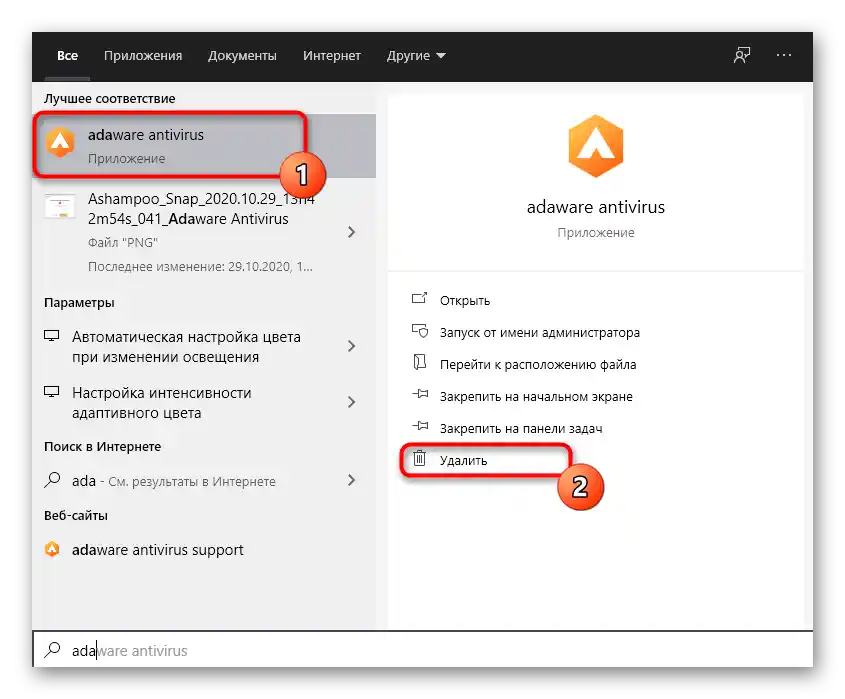Viewport: 845px width, 699px height.
Task: Select the Интернет filter tab
Action: tap(332, 56)
